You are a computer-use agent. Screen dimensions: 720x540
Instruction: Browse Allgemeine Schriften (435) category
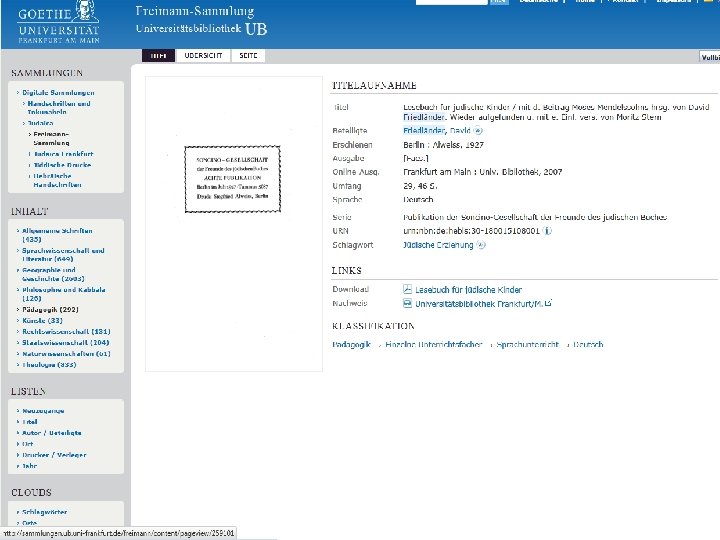click(x=57, y=235)
